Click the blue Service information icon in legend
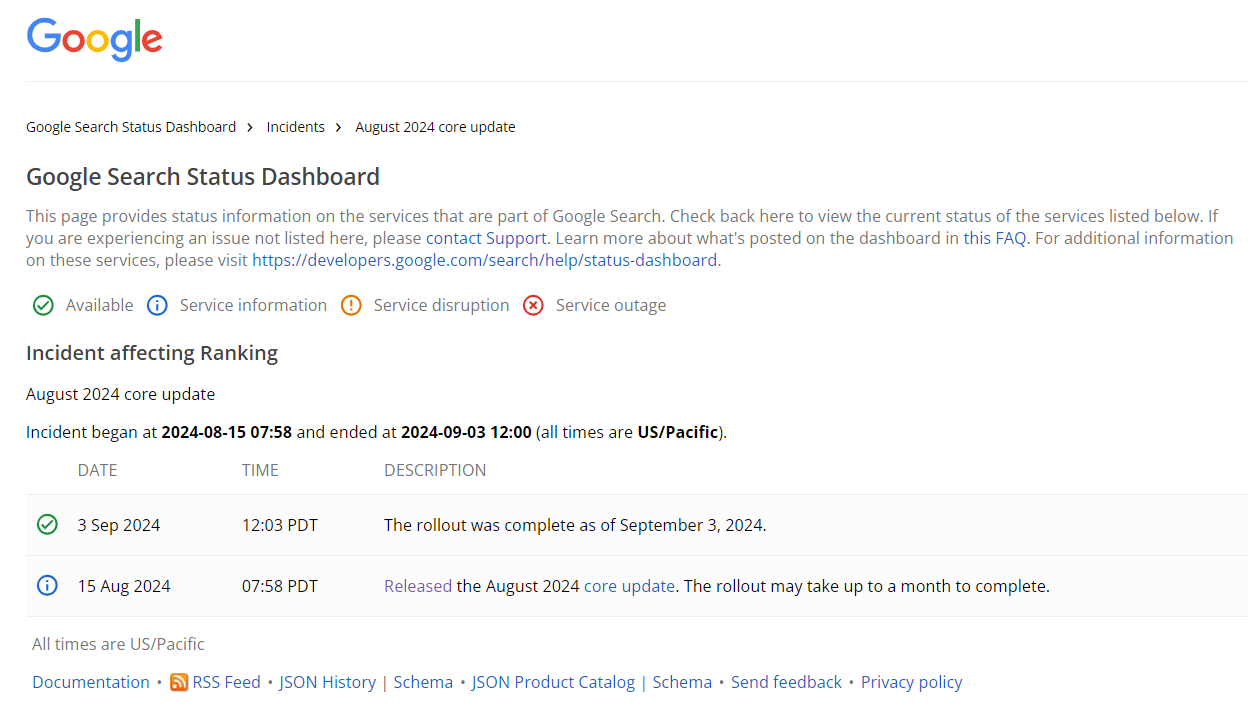This screenshot has height=714, width=1257. (x=157, y=305)
